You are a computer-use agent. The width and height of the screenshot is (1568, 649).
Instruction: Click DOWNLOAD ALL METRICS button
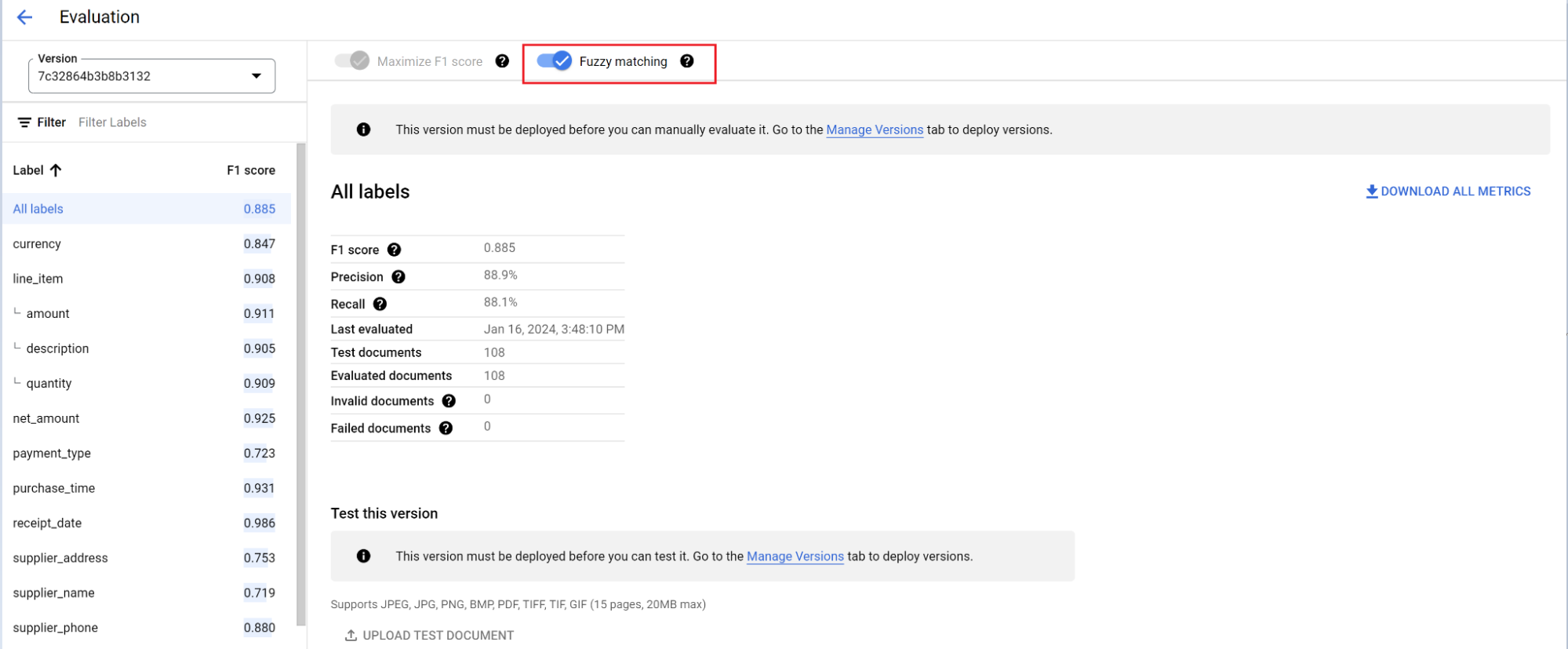pos(1448,191)
